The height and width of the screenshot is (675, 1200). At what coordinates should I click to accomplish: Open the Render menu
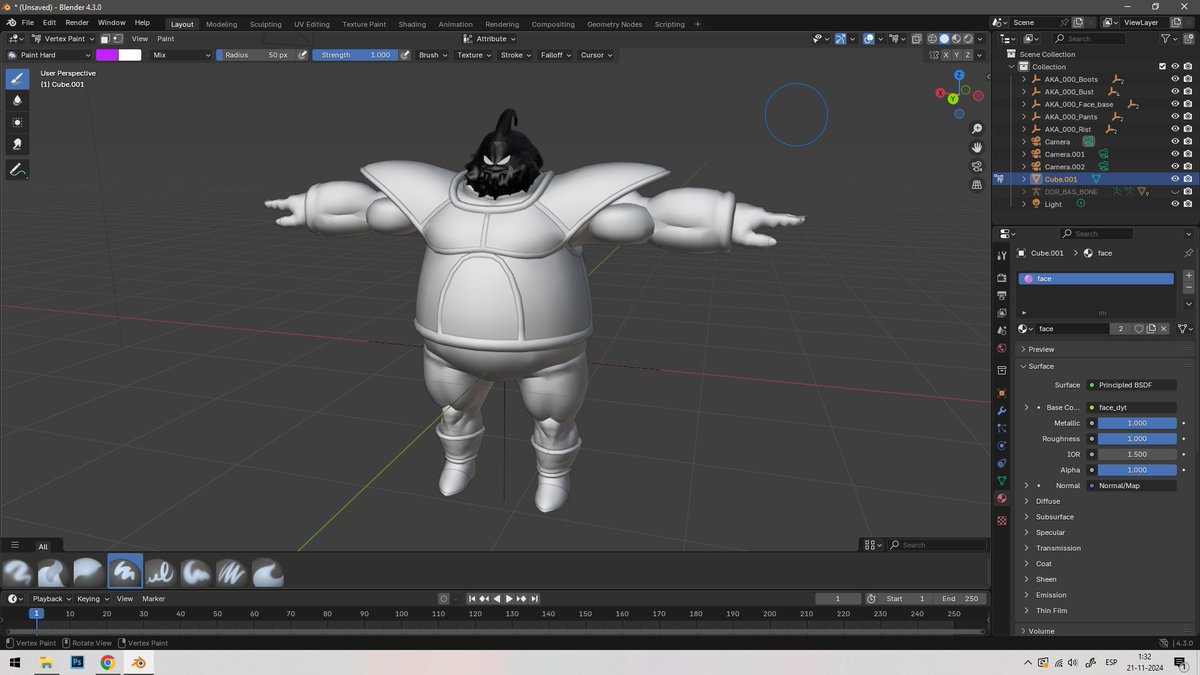pos(77,22)
